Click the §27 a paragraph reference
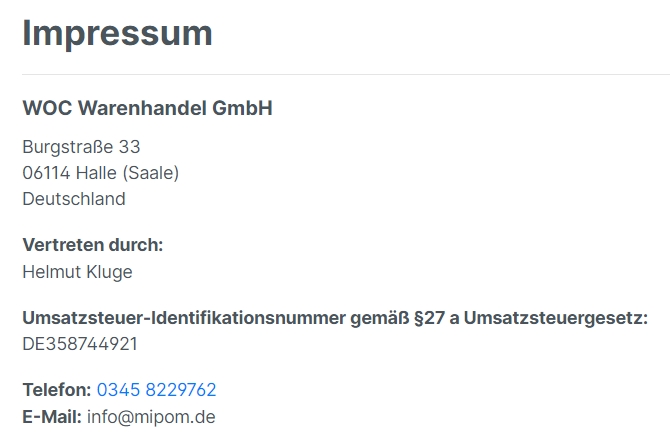Screen dimensions: 670x438 click(x=436, y=318)
